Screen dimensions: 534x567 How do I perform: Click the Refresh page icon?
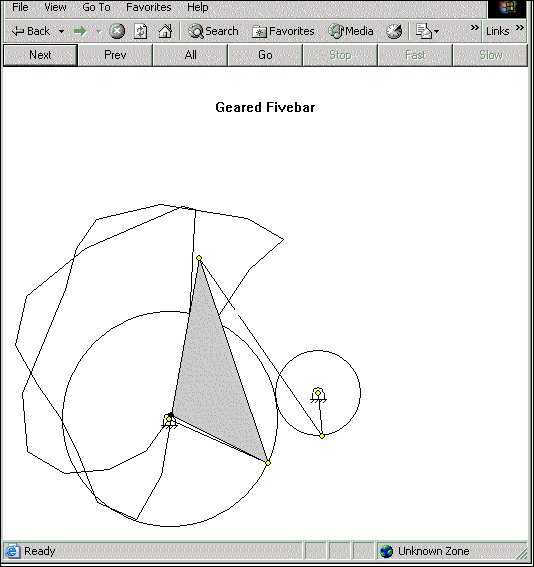click(x=140, y=31)
